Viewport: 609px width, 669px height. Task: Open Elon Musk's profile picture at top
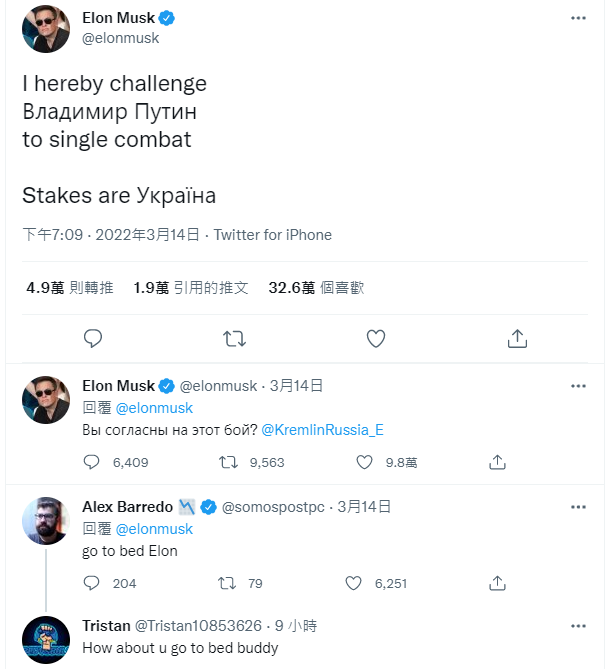[46, 29]
